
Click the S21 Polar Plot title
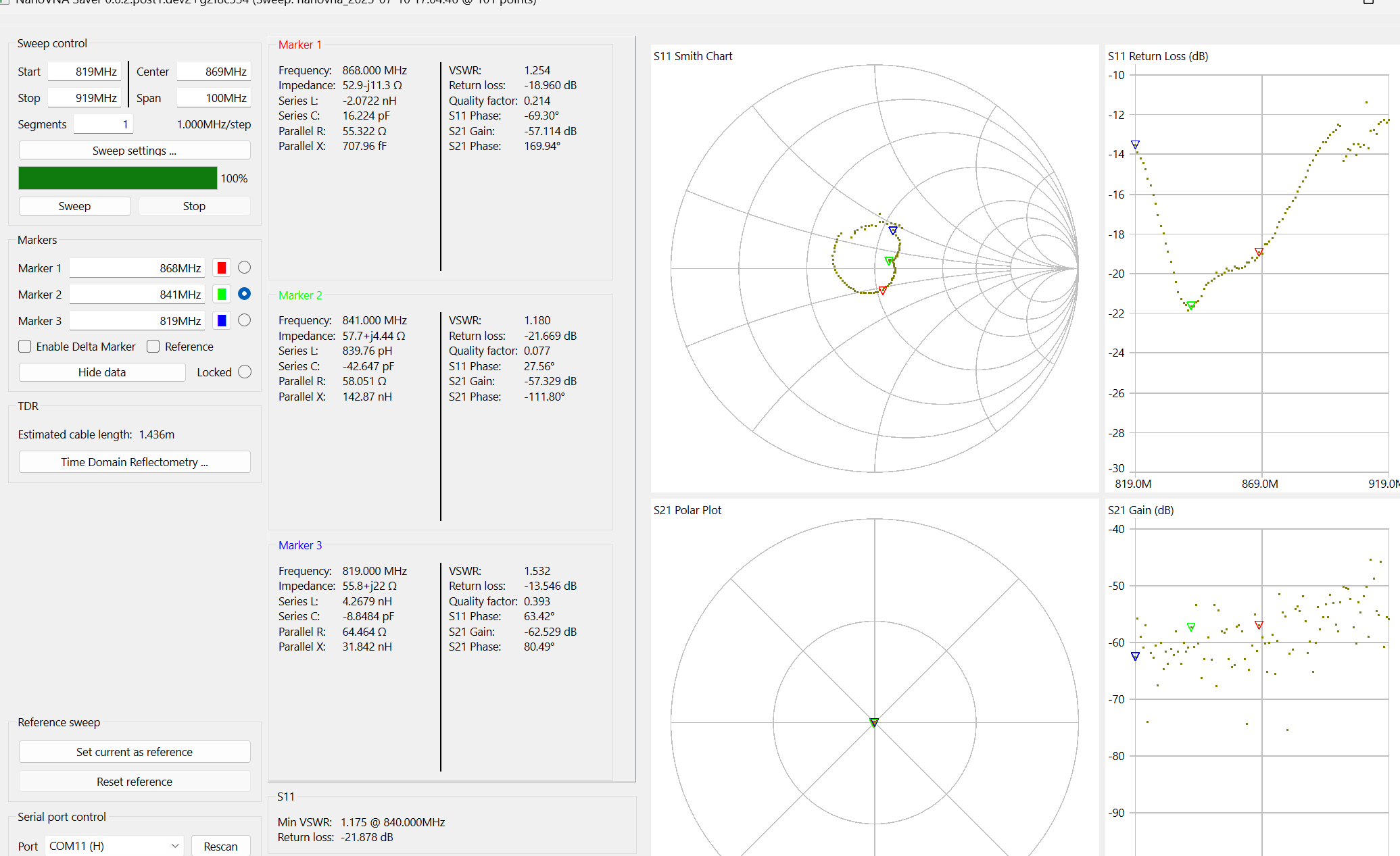[x=687, y=510]
